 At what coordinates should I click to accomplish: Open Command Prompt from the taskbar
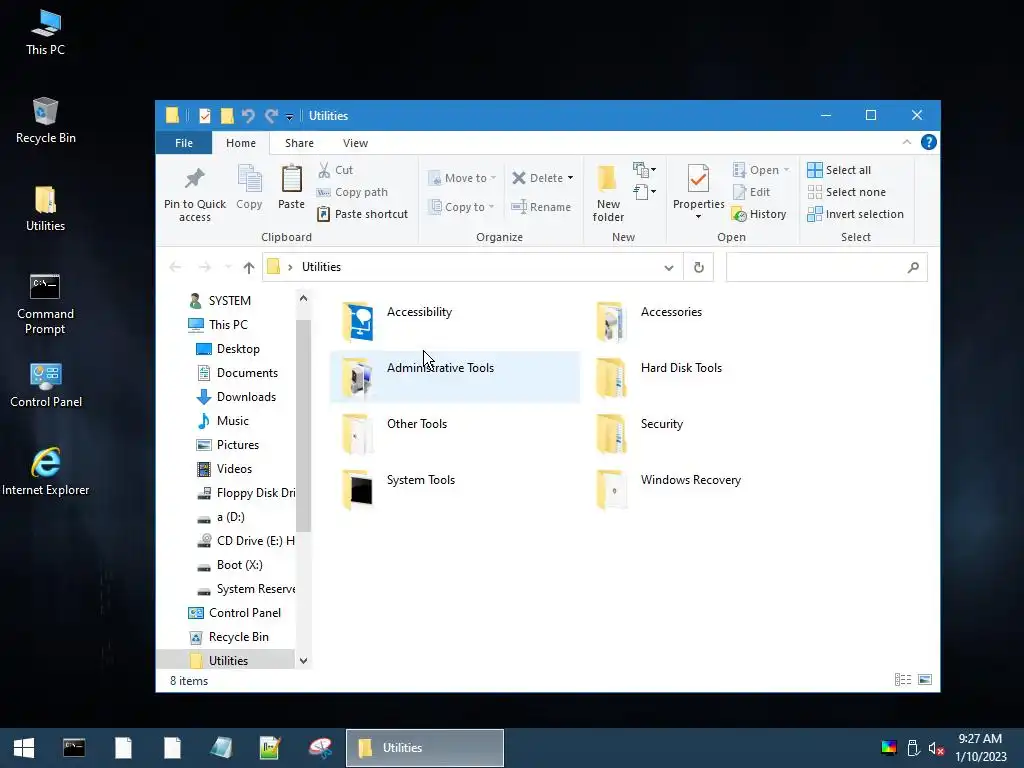pos(74,748)
